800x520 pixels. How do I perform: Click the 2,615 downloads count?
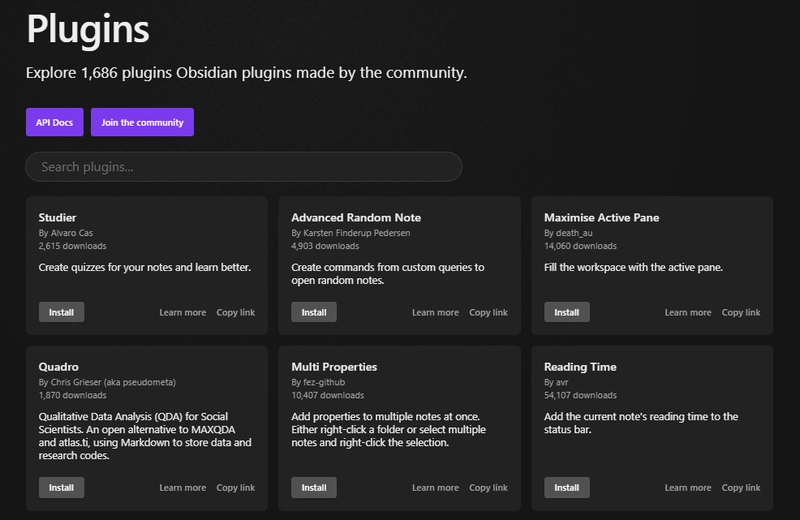[72, 246]
